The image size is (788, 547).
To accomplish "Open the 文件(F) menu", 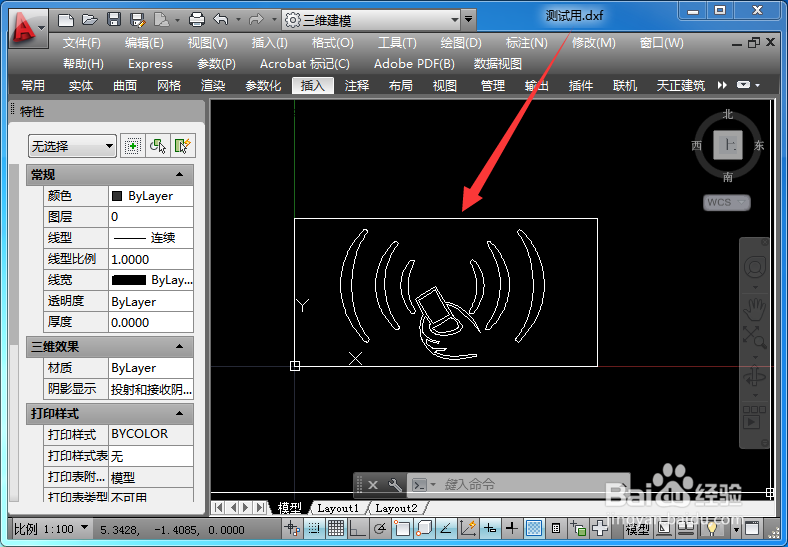I will click(81, 43).
